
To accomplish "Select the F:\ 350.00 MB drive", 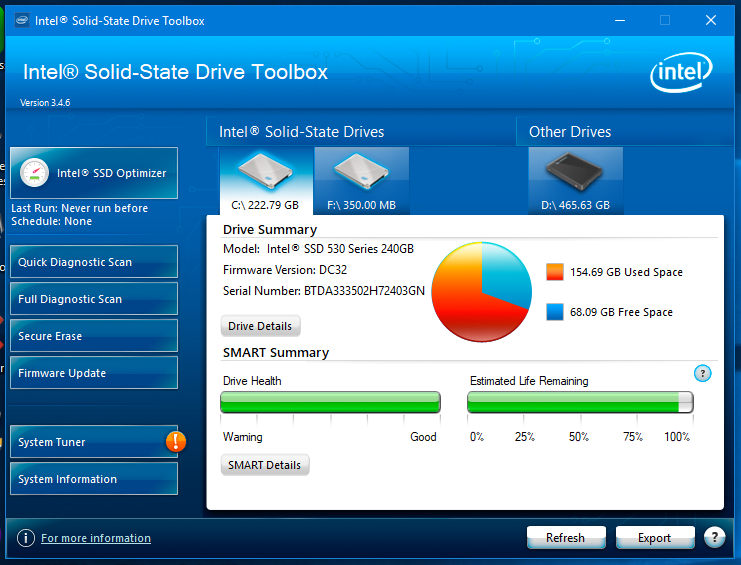I will (x=362, y=181).
